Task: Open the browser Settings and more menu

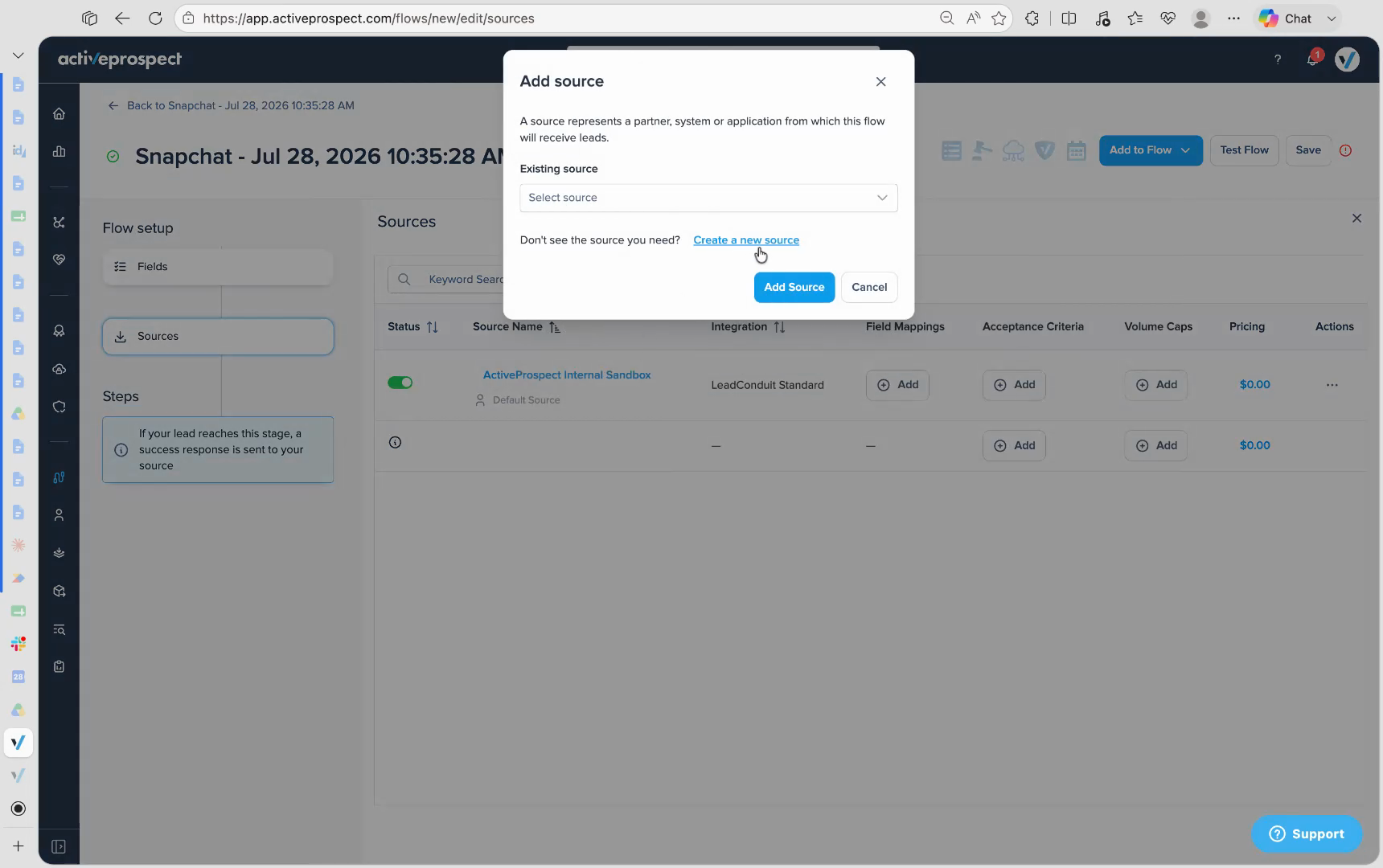Action: (x=1233, y=18)
